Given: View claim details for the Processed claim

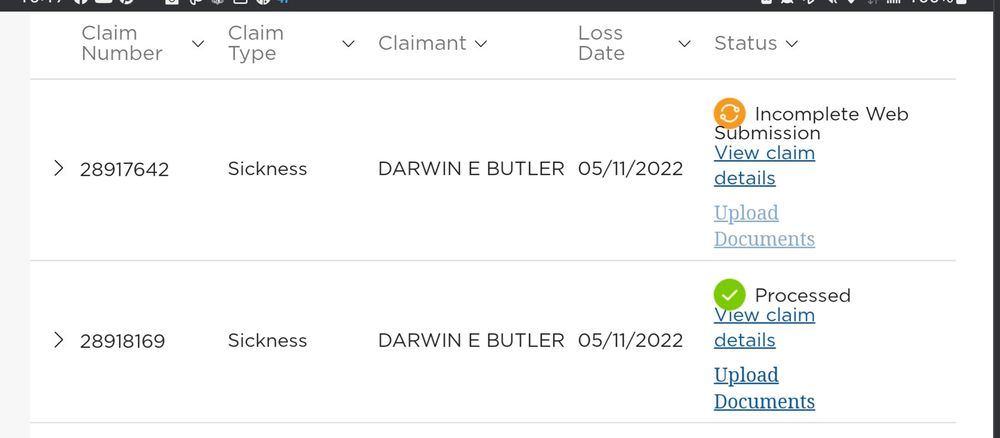Looking at the screenshot, I should tap(764, 328).
